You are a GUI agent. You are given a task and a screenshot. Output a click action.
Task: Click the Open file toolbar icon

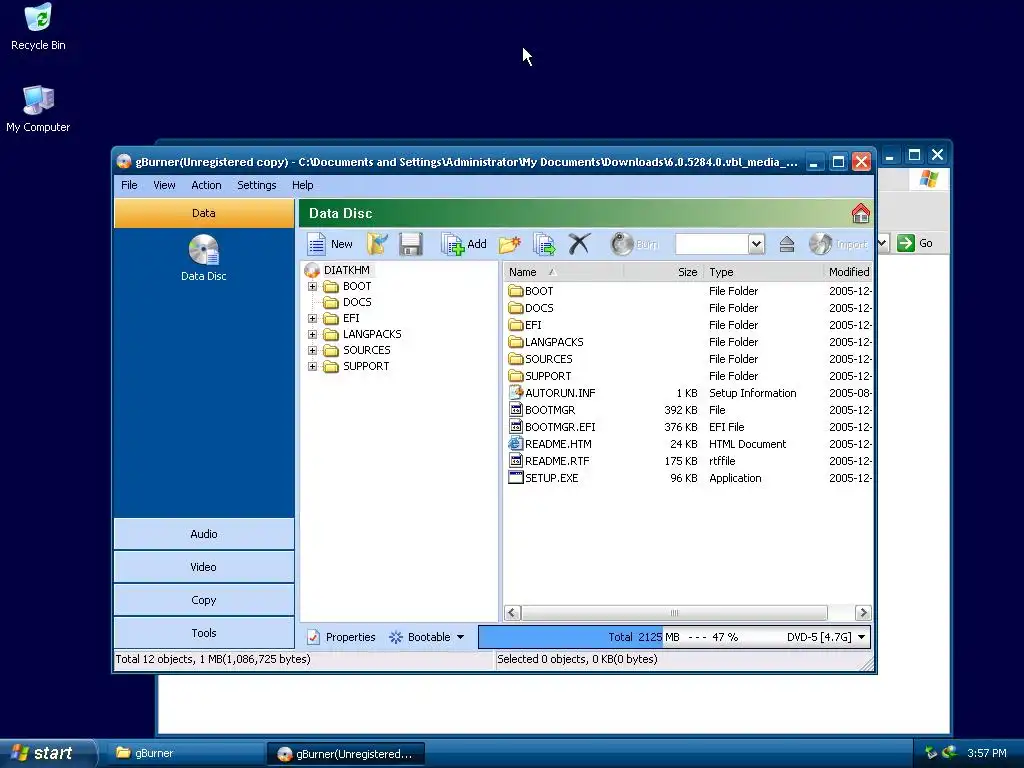tap(377, 244)
